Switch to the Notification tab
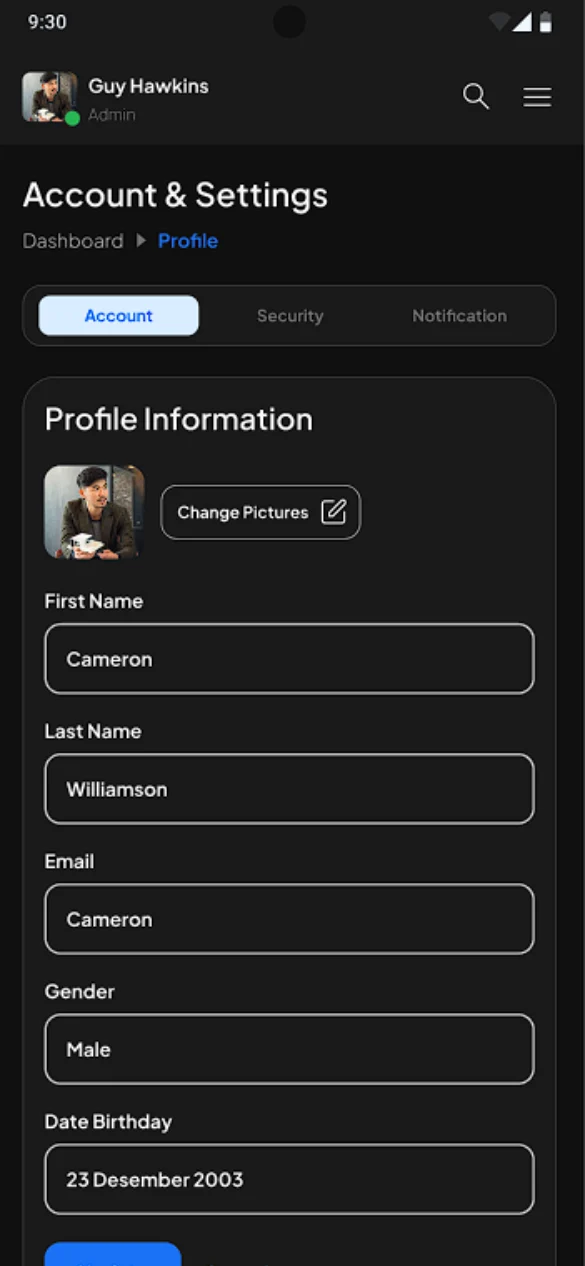This screenshot has width=585, height=1266. [x=459, y=315]
